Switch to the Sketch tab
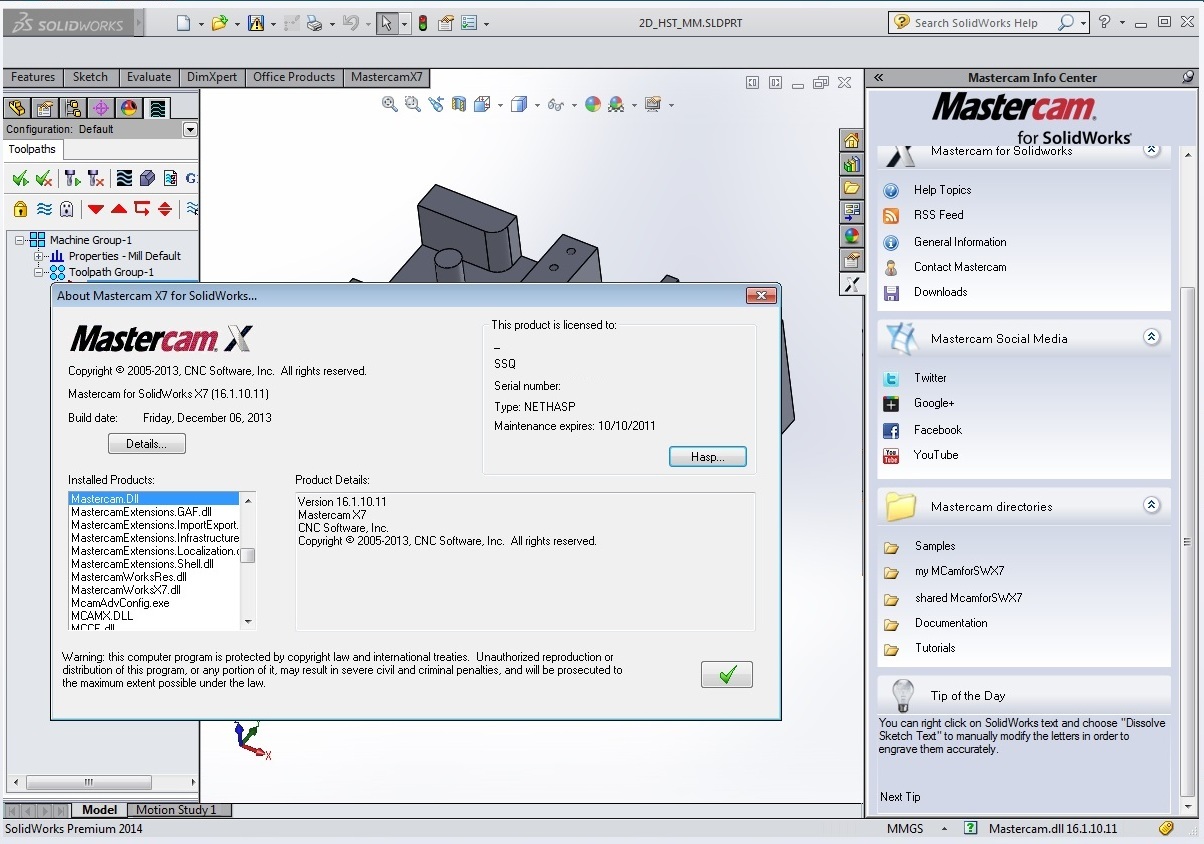The image size is (1204, 844). point(90,77)
